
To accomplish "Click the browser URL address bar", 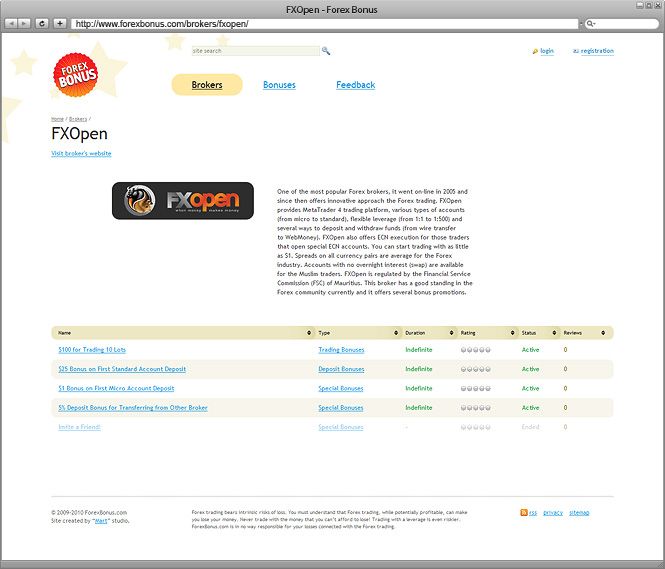I will (x=324, y=24).
